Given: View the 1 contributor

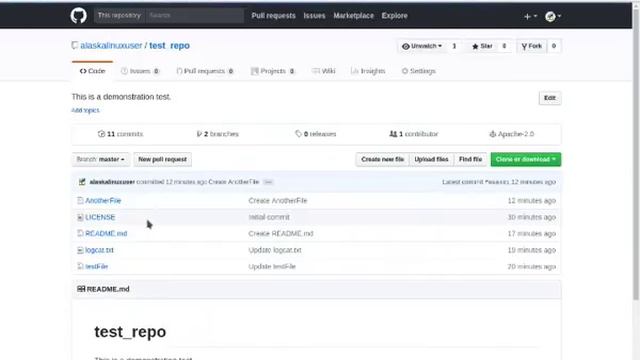Looking at the screenshot, I should [414, 134].
